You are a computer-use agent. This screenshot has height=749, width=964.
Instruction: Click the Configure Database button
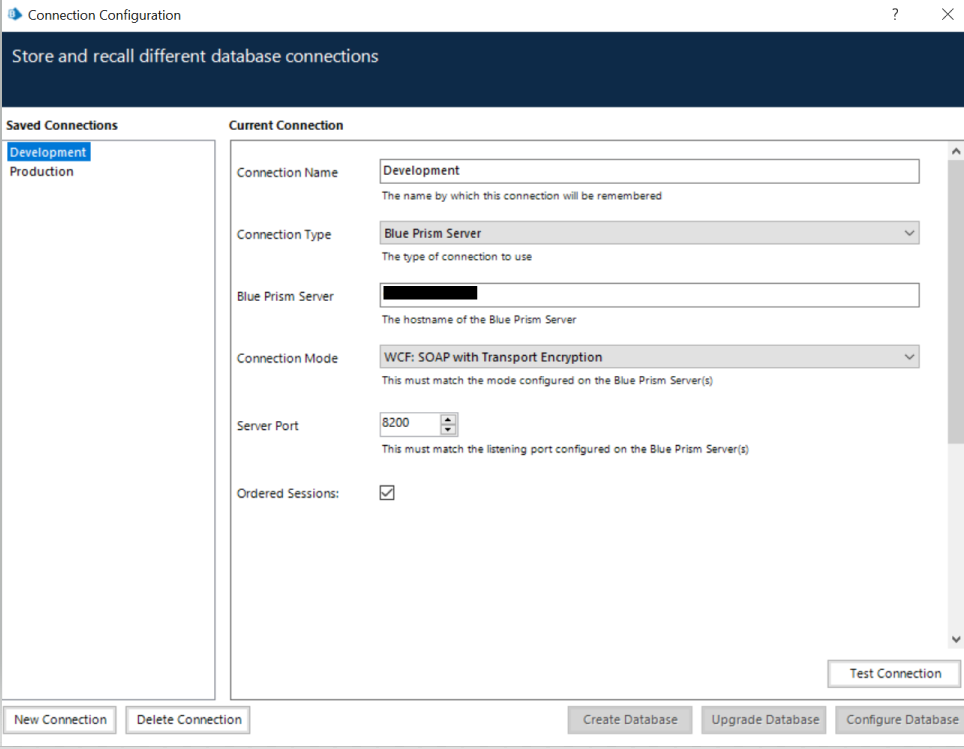pyautogui.click(x=901, y=720)
